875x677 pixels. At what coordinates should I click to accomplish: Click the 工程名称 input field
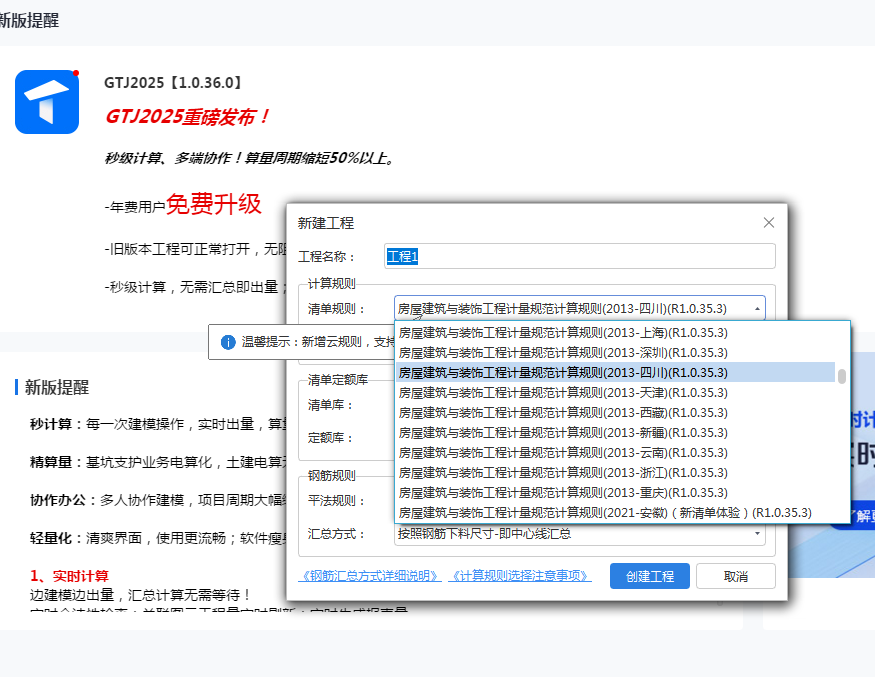pos(580,256)
